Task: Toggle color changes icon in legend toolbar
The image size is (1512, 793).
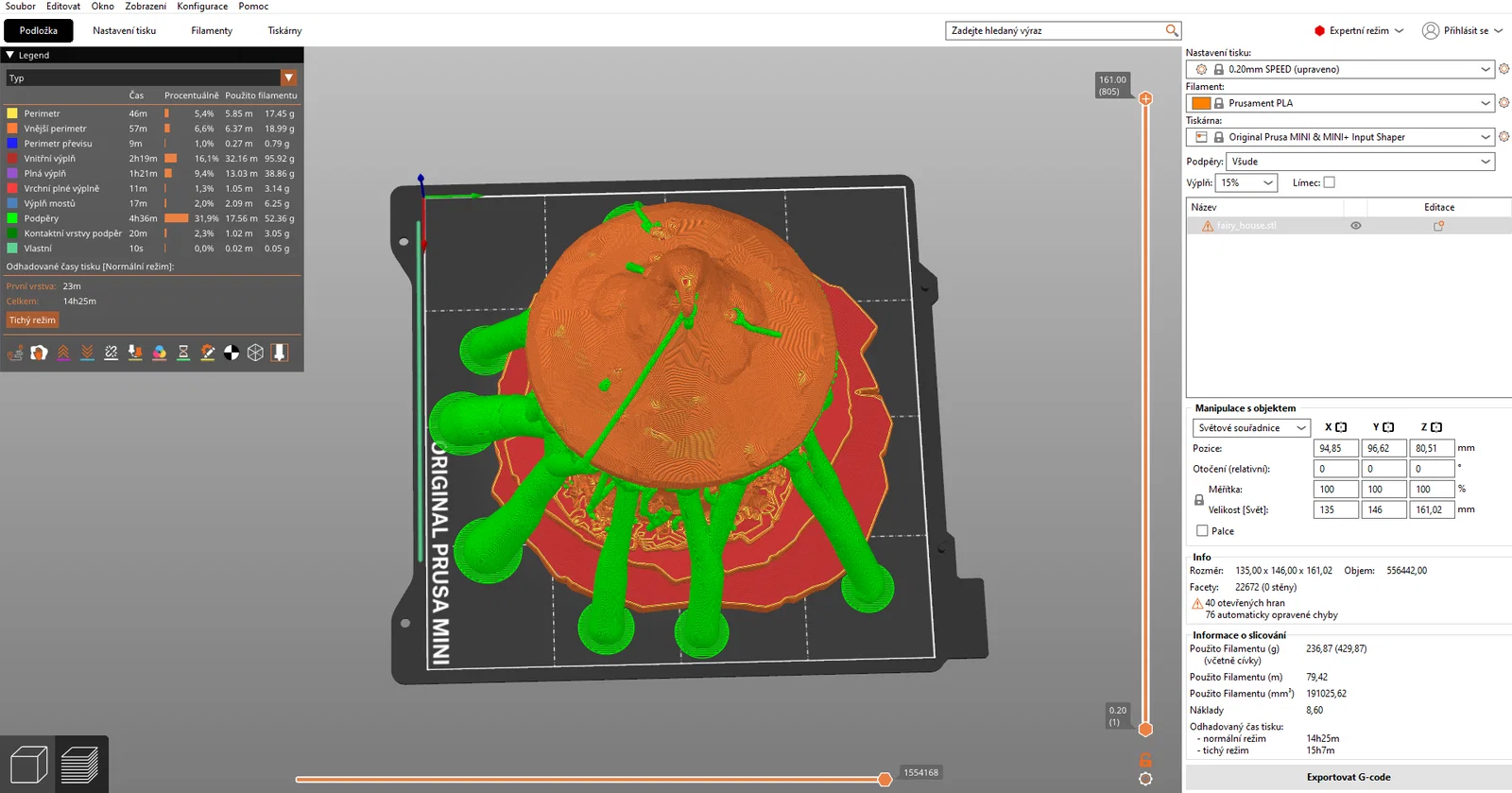Action: click(x=160, y=353)
